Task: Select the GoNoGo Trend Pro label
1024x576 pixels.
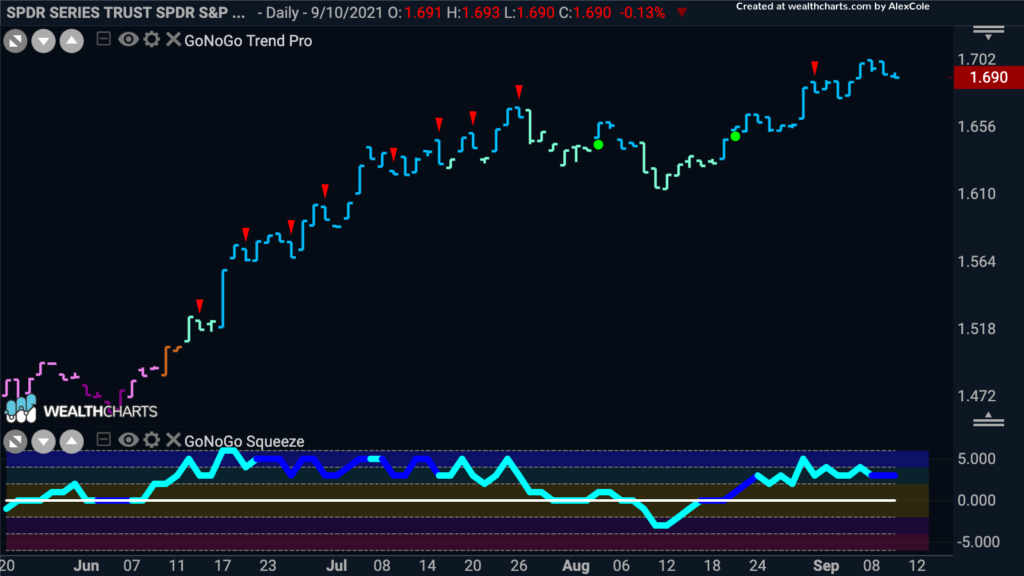Action: click(248, 40)
